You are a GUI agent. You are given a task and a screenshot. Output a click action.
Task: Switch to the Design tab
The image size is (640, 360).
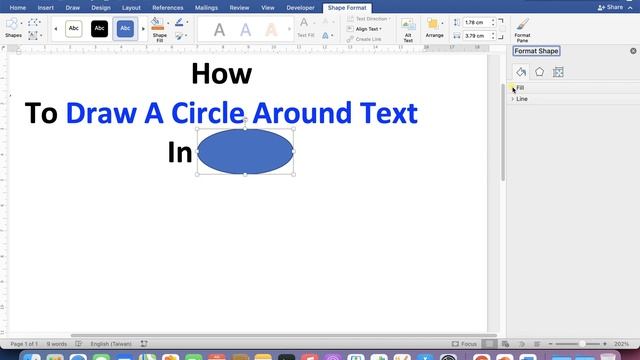click(x=101, y=8)
